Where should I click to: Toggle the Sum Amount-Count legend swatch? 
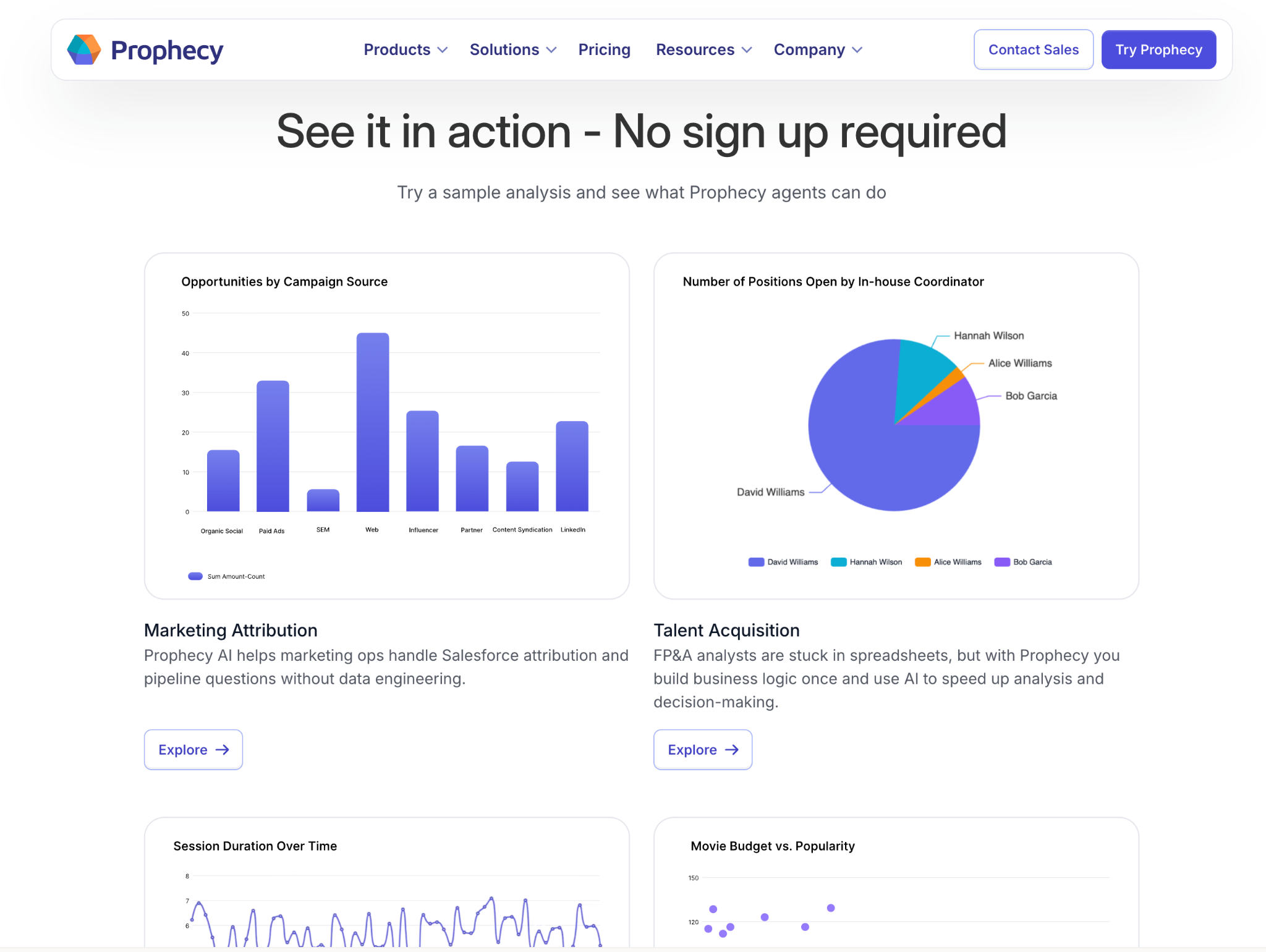(x=195, y=576)
